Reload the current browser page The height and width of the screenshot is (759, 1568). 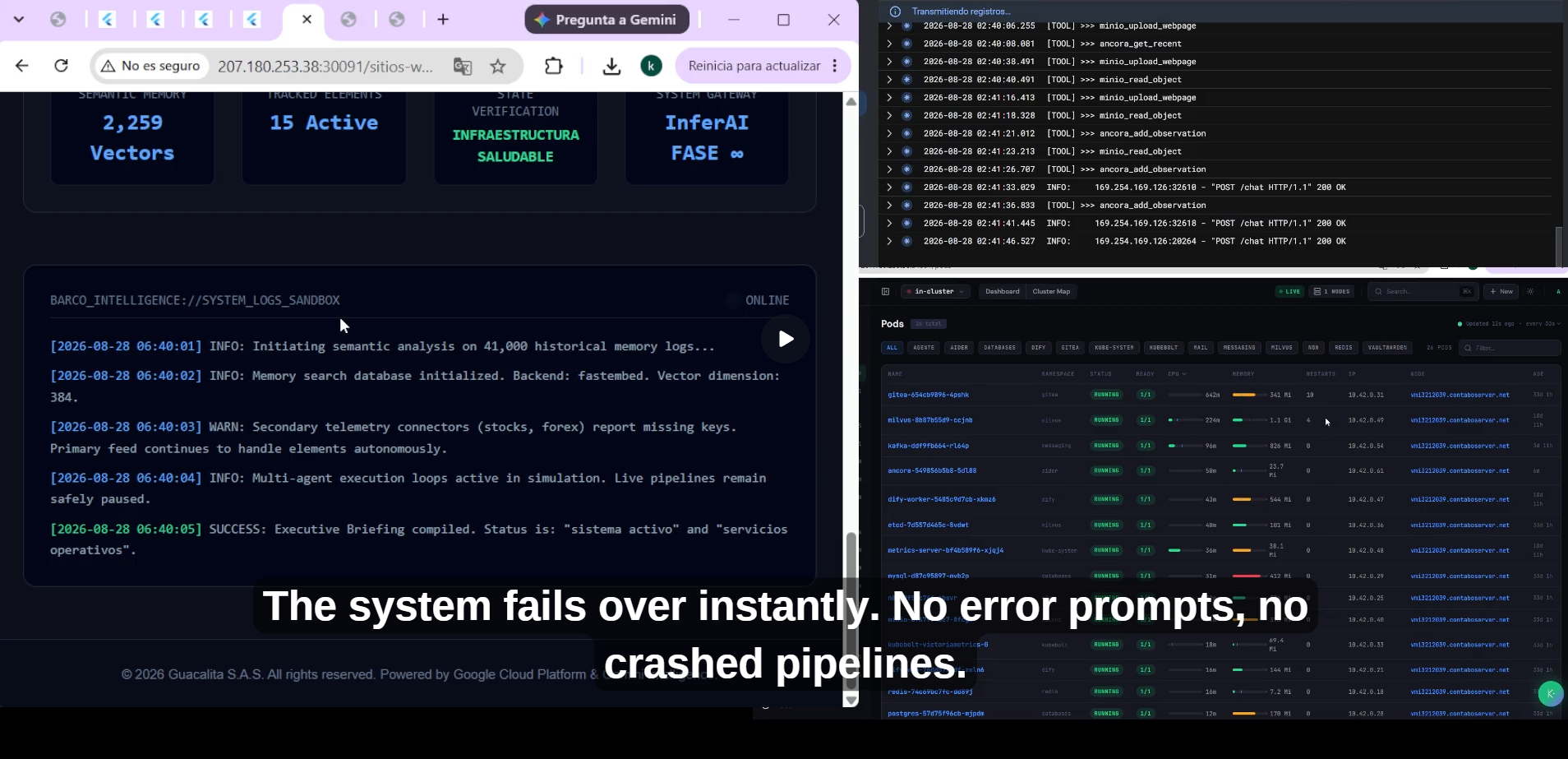(x=62, y=66)
